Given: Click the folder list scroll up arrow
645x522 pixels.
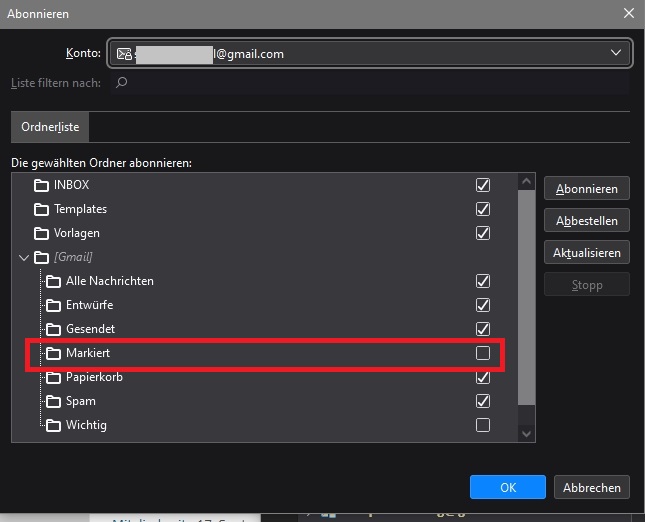Looking at the screenshot, I should tap(527, 181).
